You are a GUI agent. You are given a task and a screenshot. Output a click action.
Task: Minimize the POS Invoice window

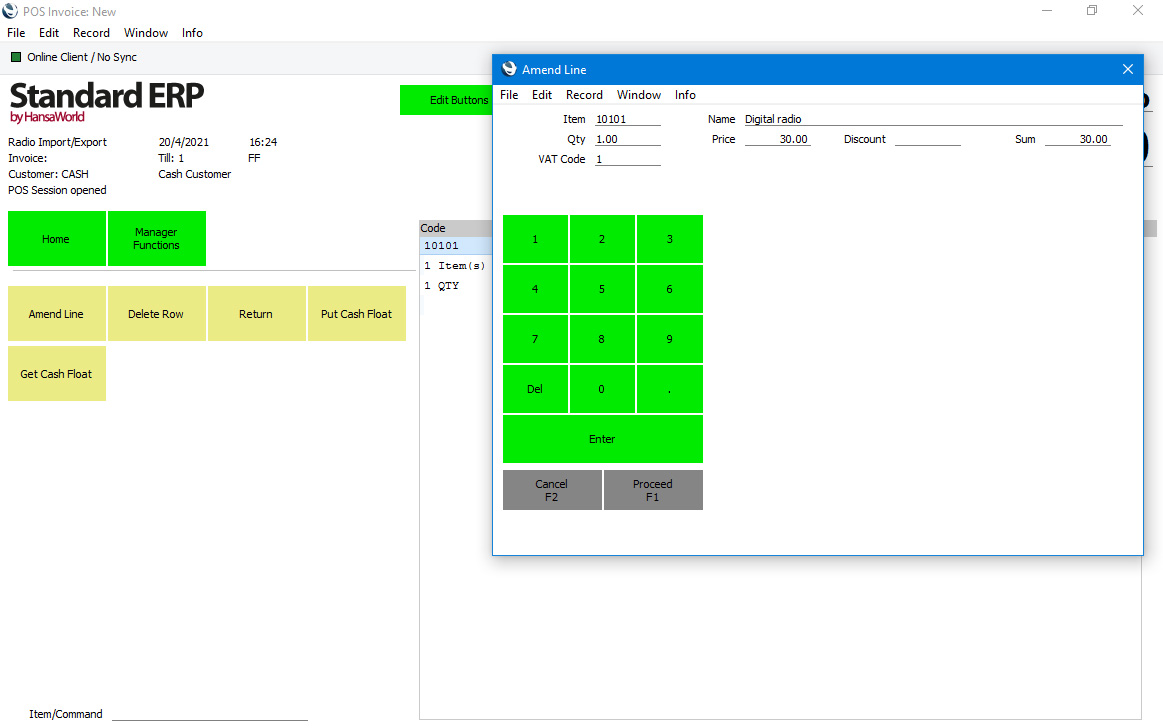click(1047, 10)
